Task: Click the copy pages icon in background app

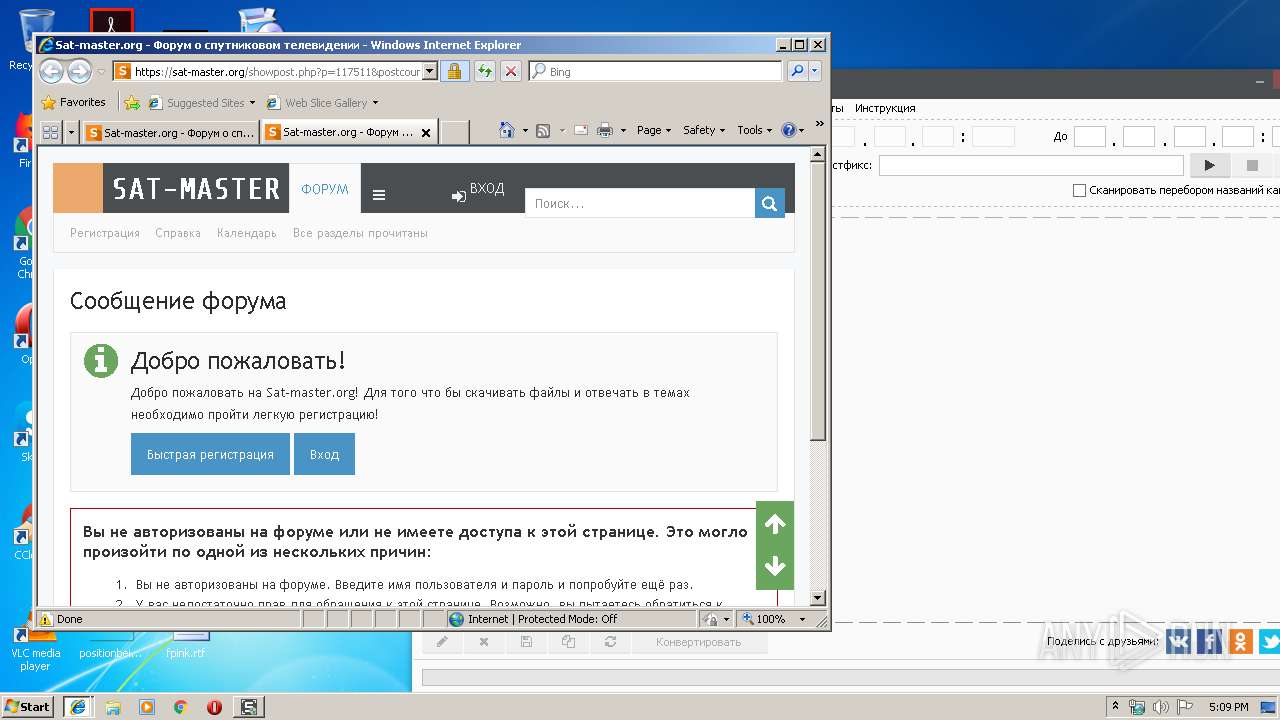Action: pos(568,642)
